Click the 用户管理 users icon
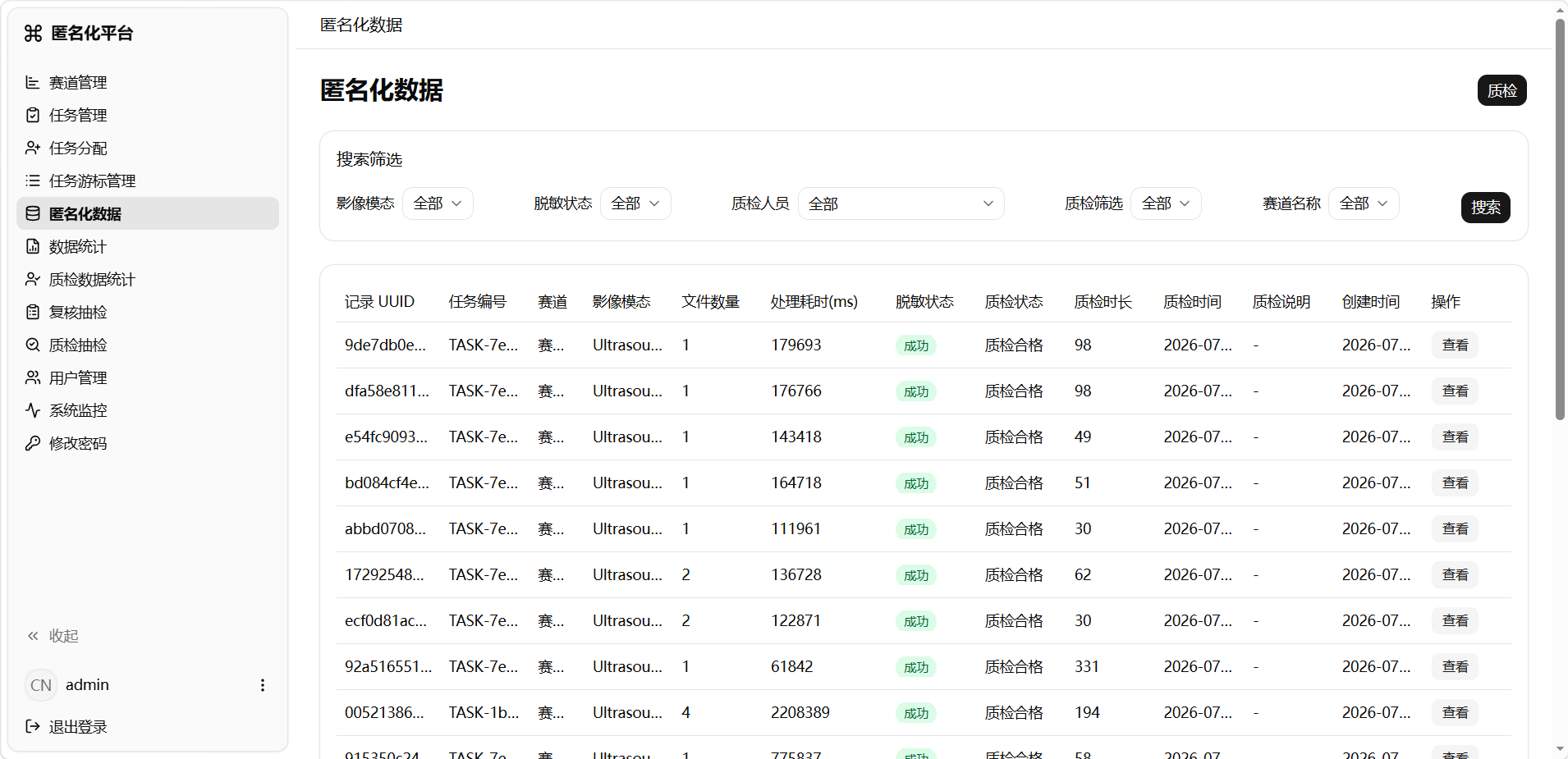The height and width of the screenshot is (759, 1568). [x=33, y=377]
